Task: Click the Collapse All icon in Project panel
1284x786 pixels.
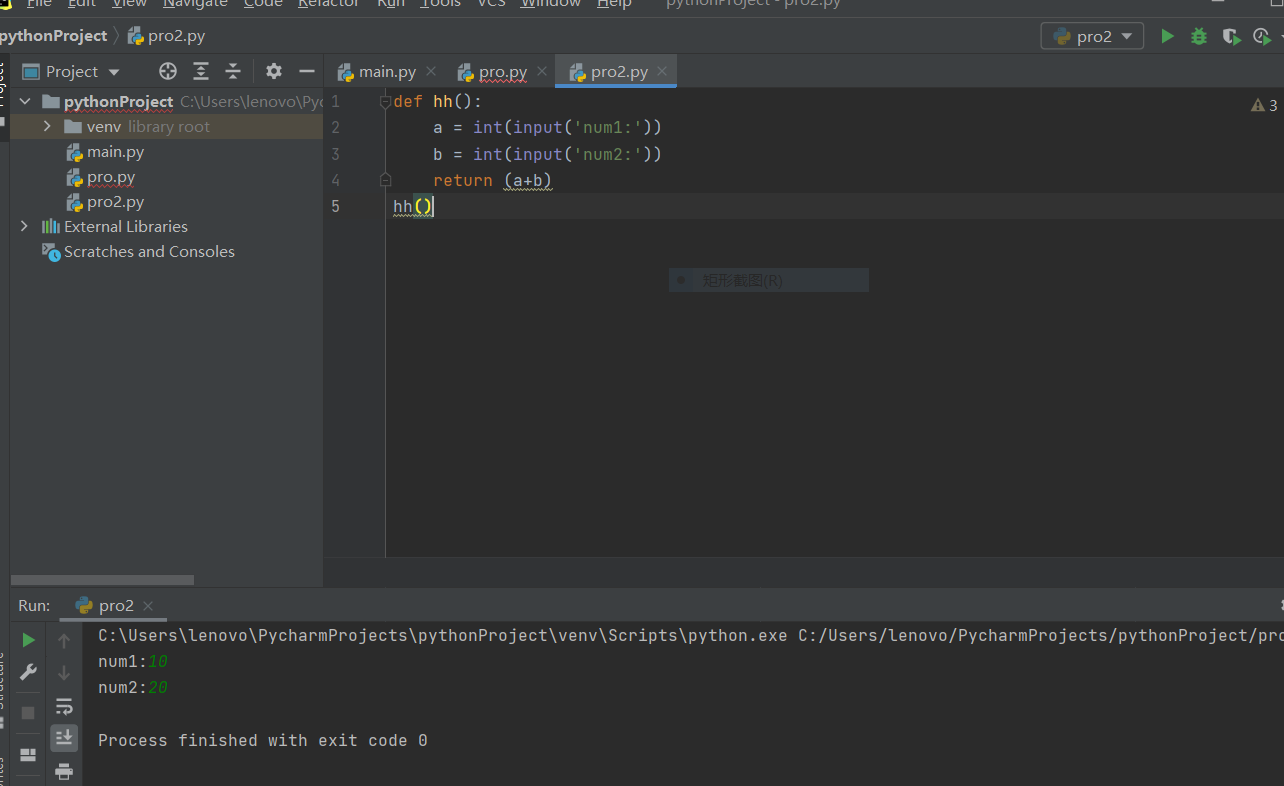Action: point(233,71)
